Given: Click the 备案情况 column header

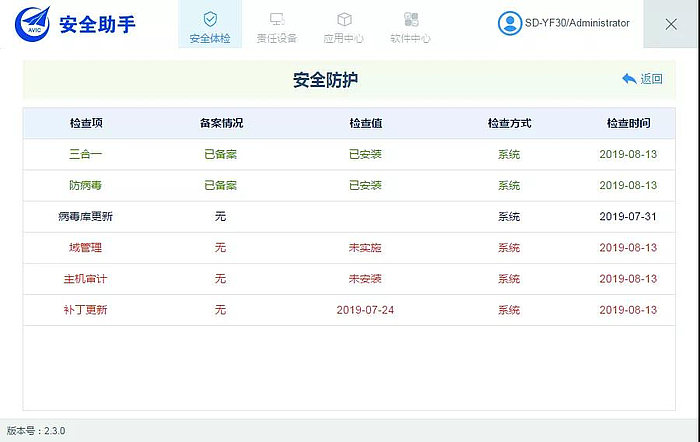Looking at the screenshot, I should [x=221, y=123].
